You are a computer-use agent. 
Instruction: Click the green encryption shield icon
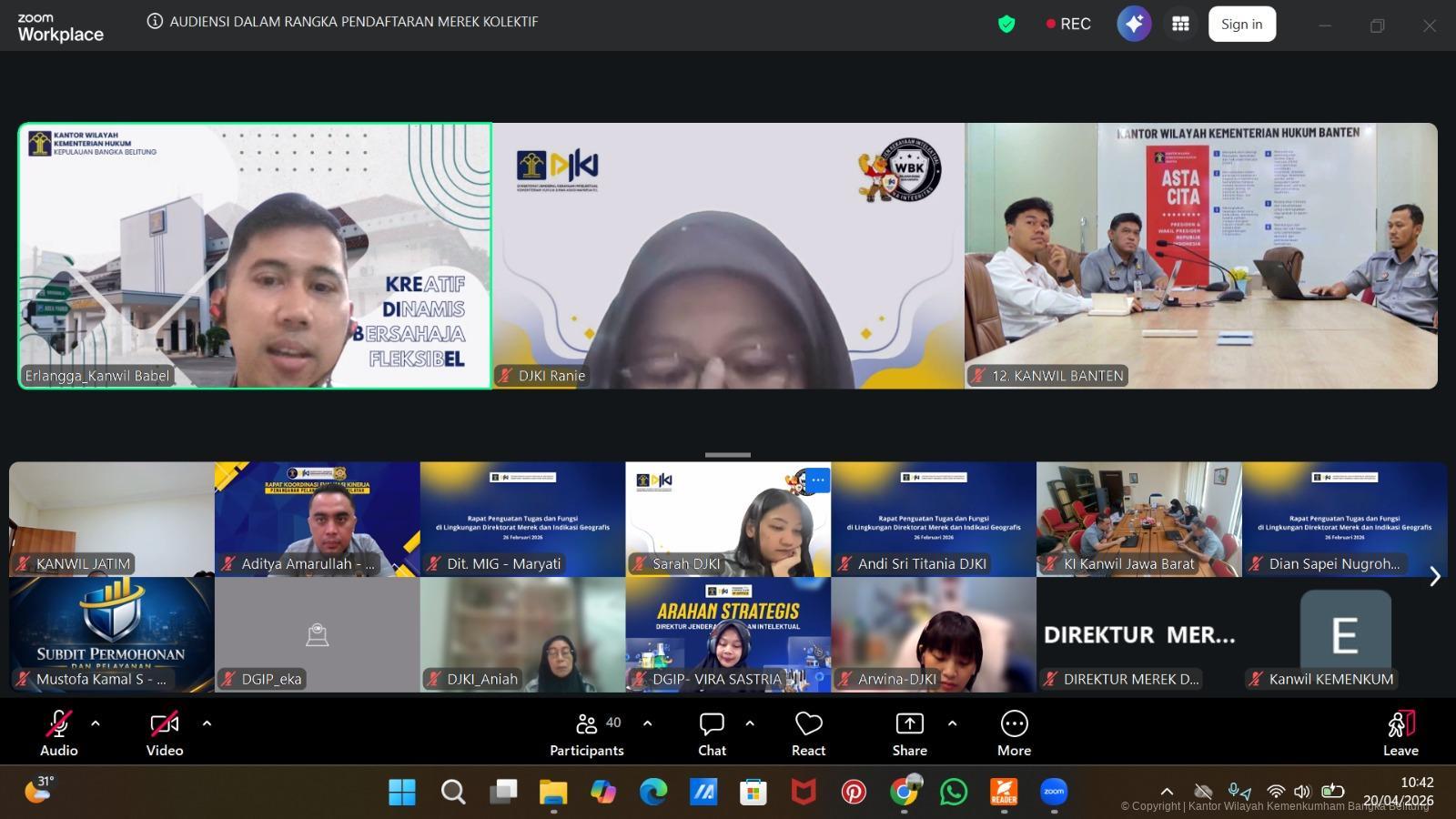(x=1006, y=25)
